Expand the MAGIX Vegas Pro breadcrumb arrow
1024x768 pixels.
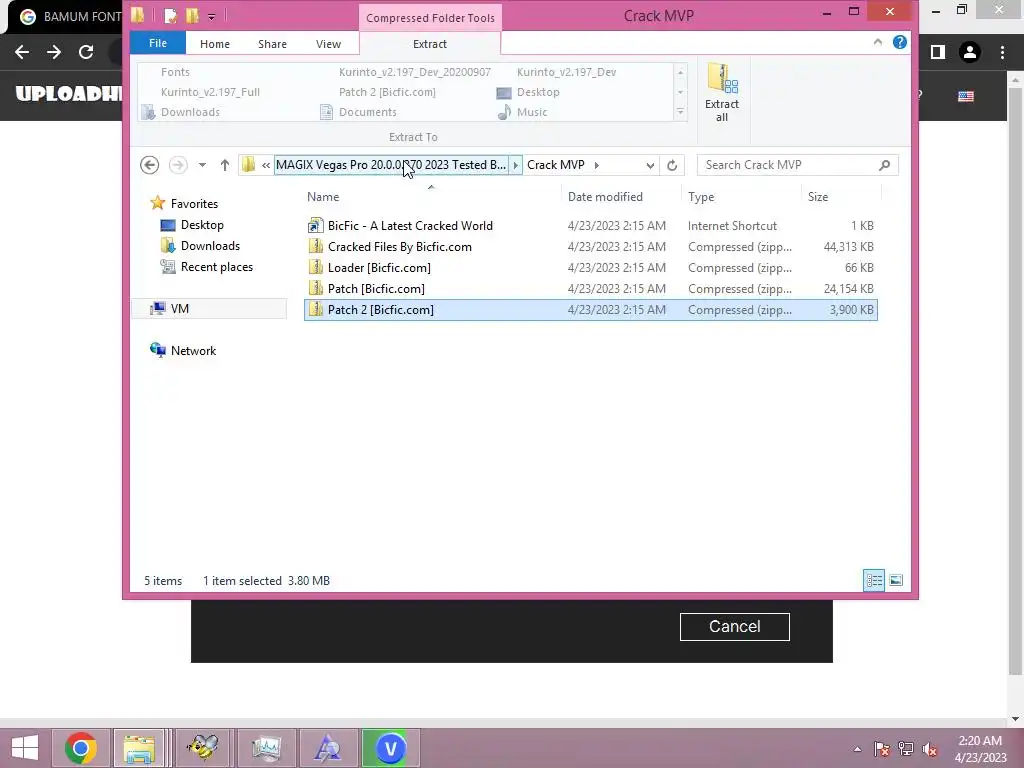pos(515,165)
